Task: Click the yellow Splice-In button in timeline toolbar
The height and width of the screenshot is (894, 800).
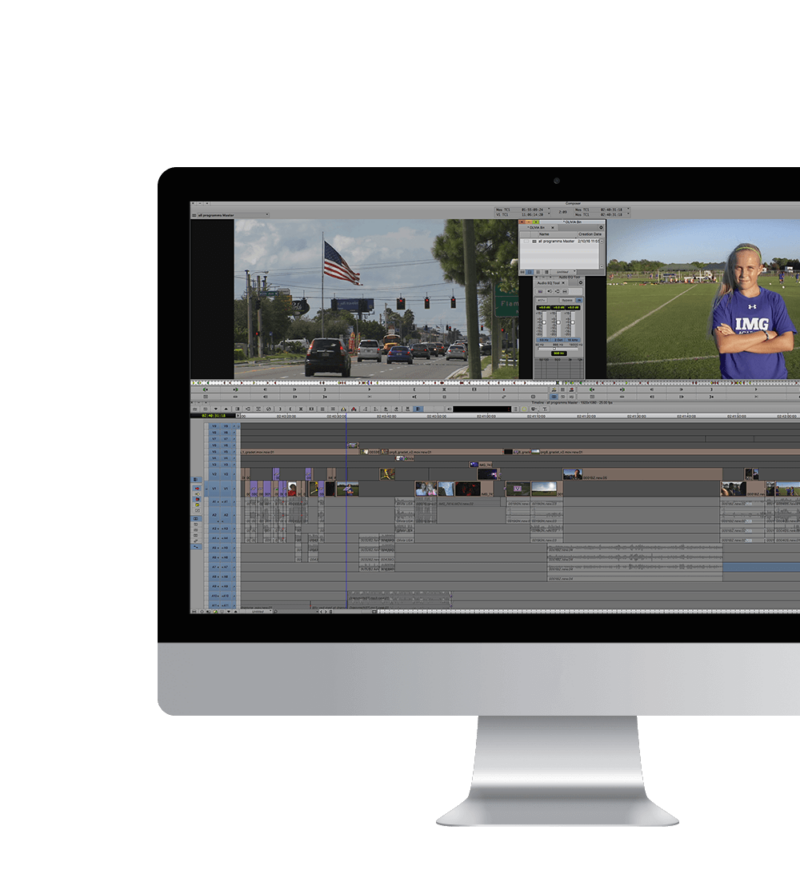Action: (343, 409)
